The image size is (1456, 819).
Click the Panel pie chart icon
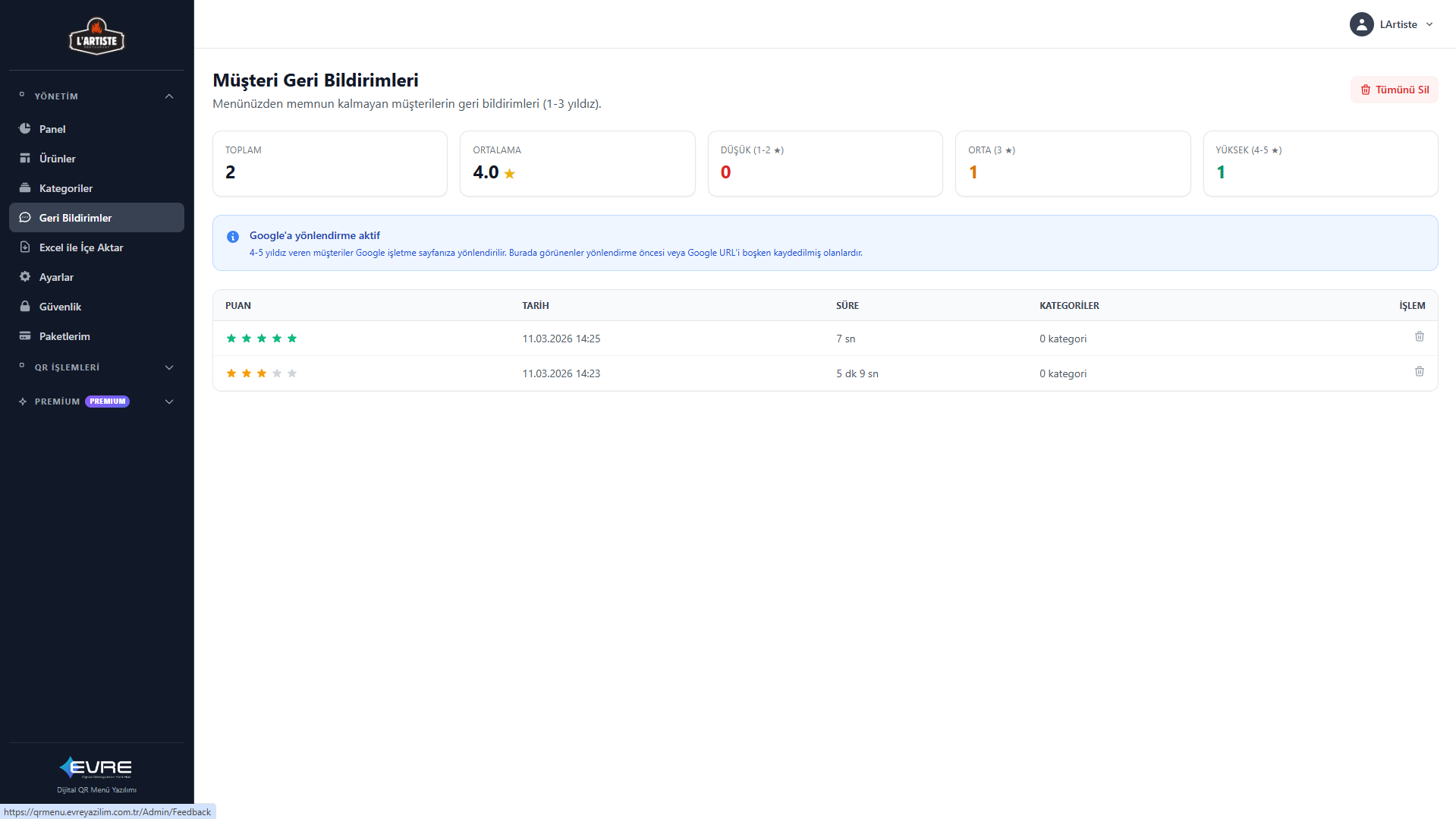(25, 128)
